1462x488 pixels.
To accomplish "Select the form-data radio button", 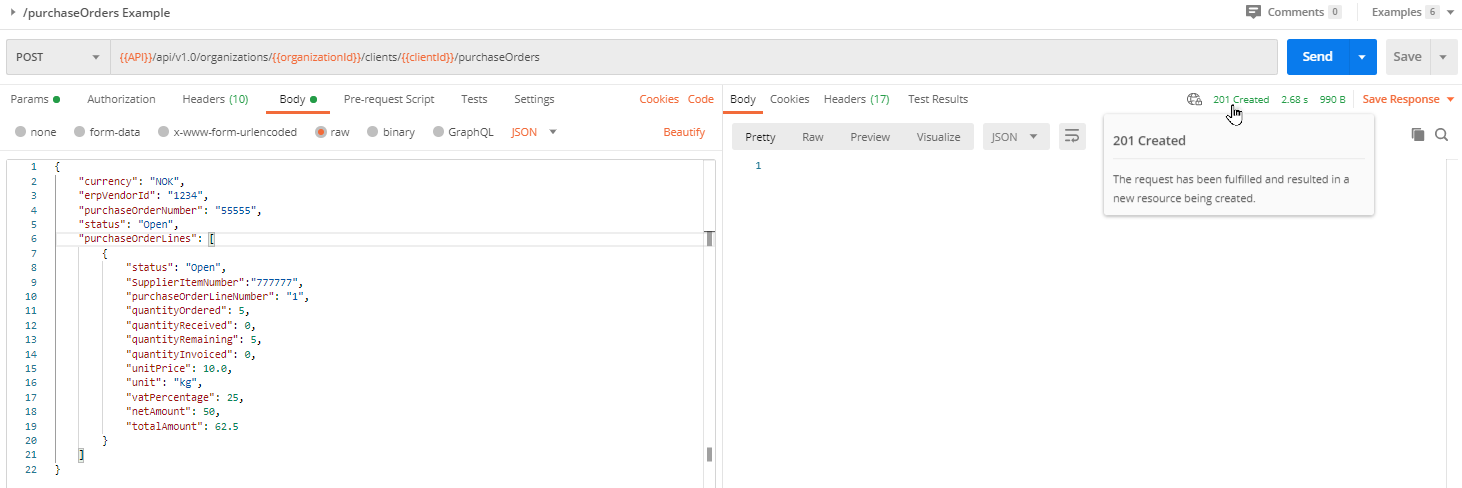I will point(80,132).
